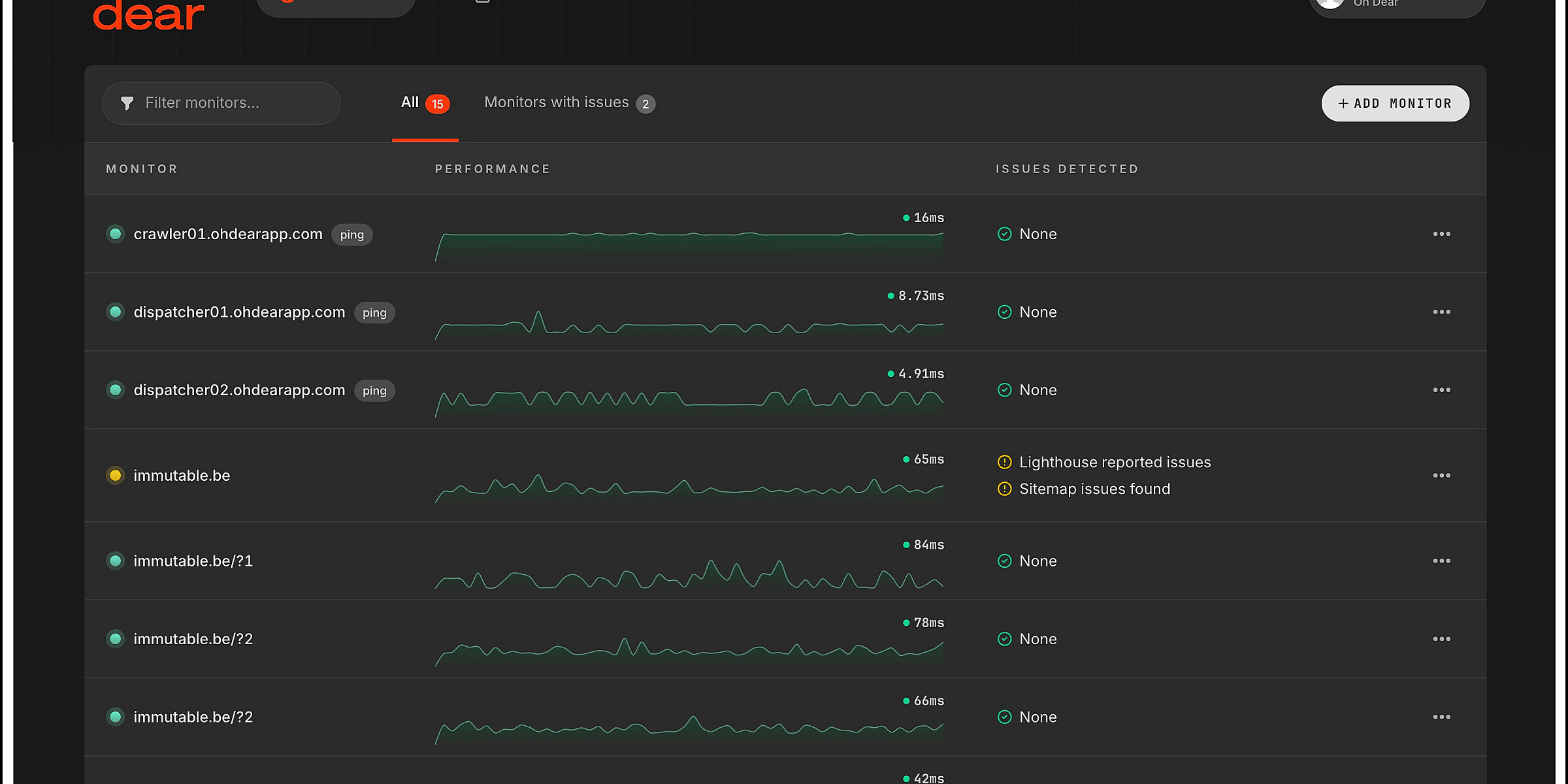Open dispatcher01.ohdearapp.com monitor

(x=239, y=312)
